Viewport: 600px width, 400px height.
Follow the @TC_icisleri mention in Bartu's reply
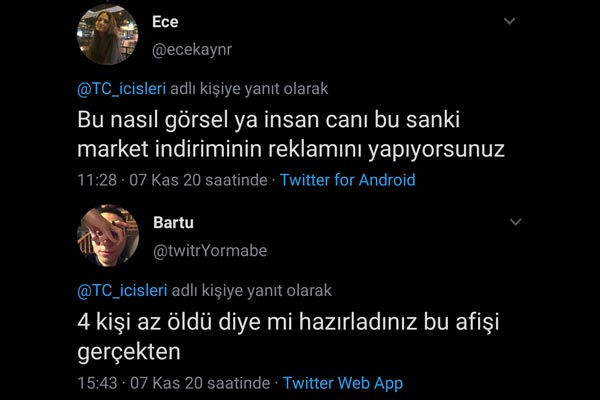(x=122, y=291)
